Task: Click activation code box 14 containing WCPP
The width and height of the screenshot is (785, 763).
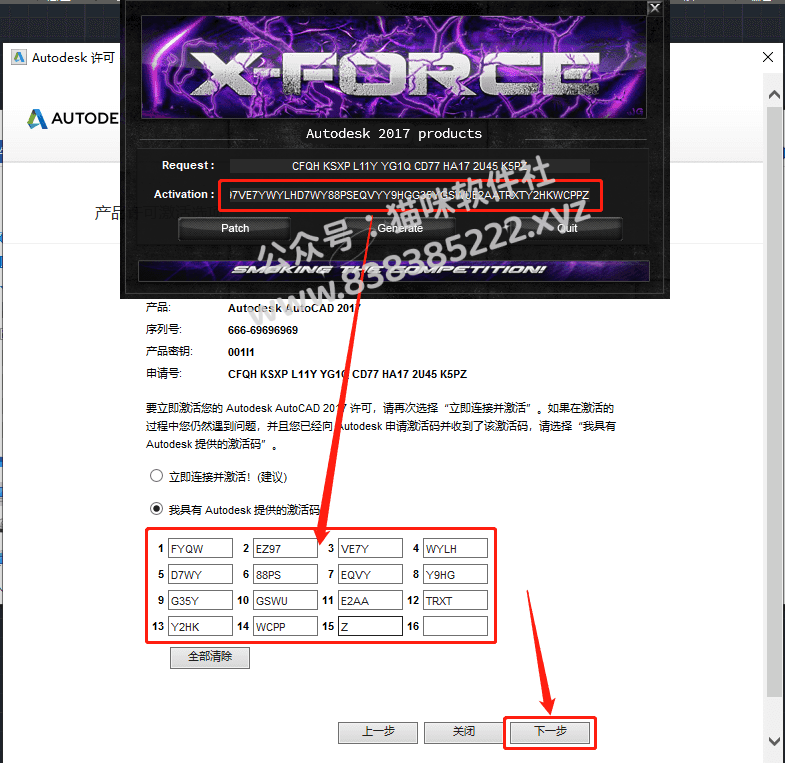Action: [x=285, y=626]
